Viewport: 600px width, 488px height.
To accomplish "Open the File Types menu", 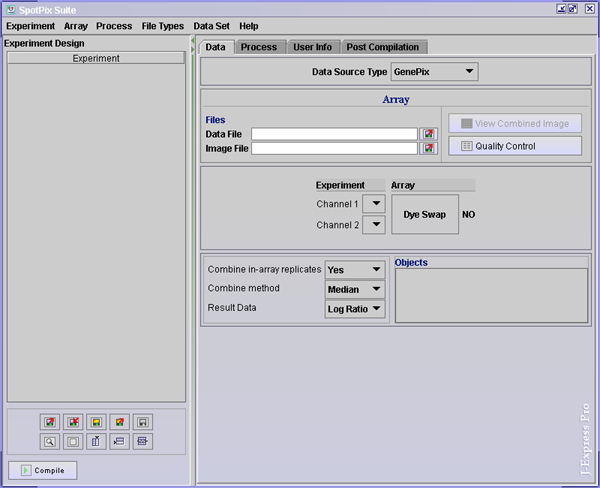I will click(x=163, y=26).
